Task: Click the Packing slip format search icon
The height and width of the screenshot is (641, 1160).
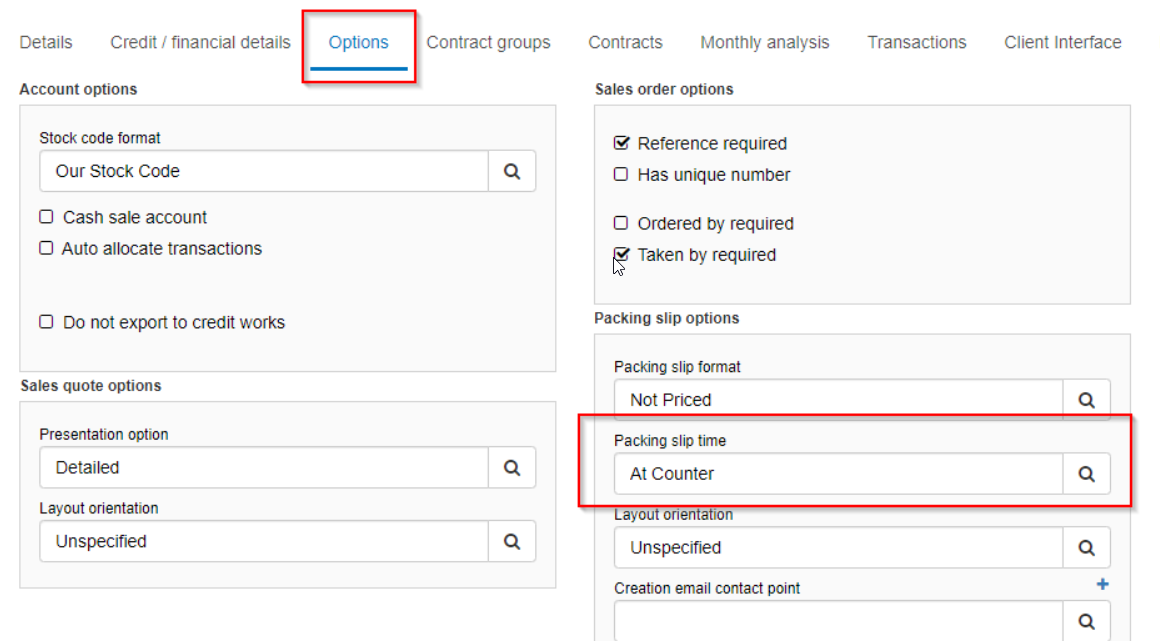Action: point(1086,400)
